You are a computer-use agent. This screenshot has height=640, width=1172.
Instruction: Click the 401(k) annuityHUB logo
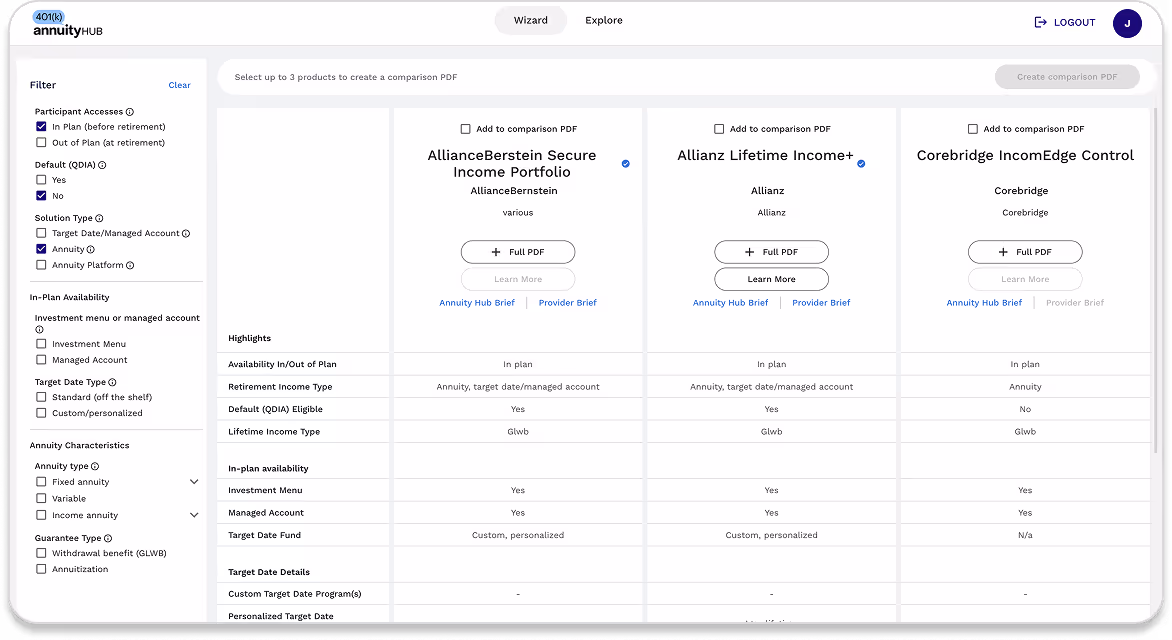click(67, 24)
